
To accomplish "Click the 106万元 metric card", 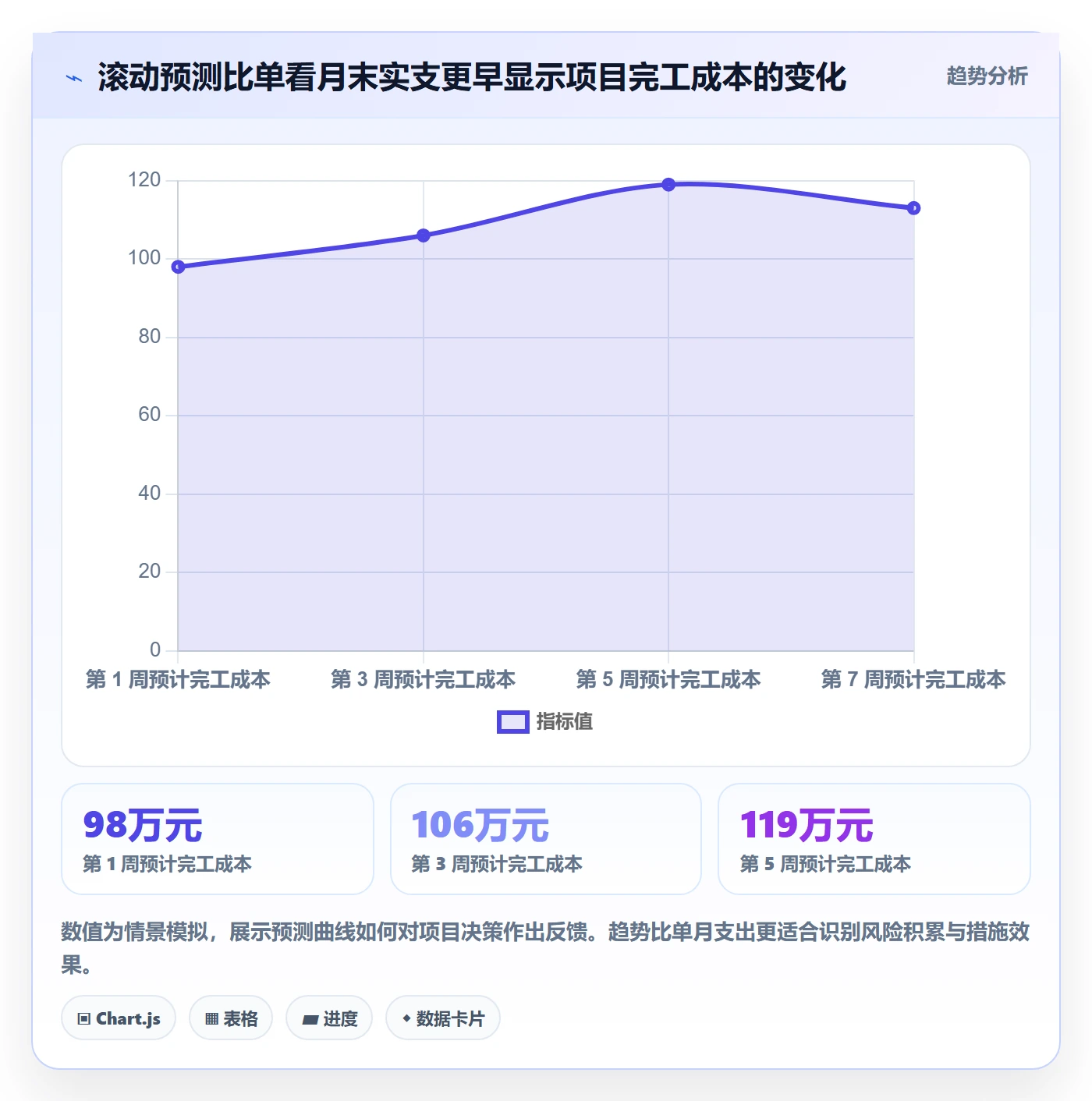I will [546, 839].
